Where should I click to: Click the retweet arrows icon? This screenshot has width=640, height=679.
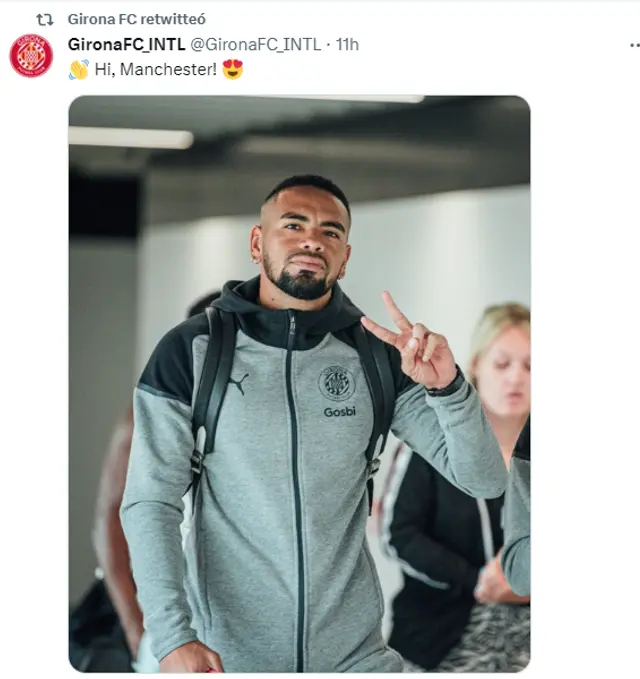pyautogui.click(x=45, y=19)
